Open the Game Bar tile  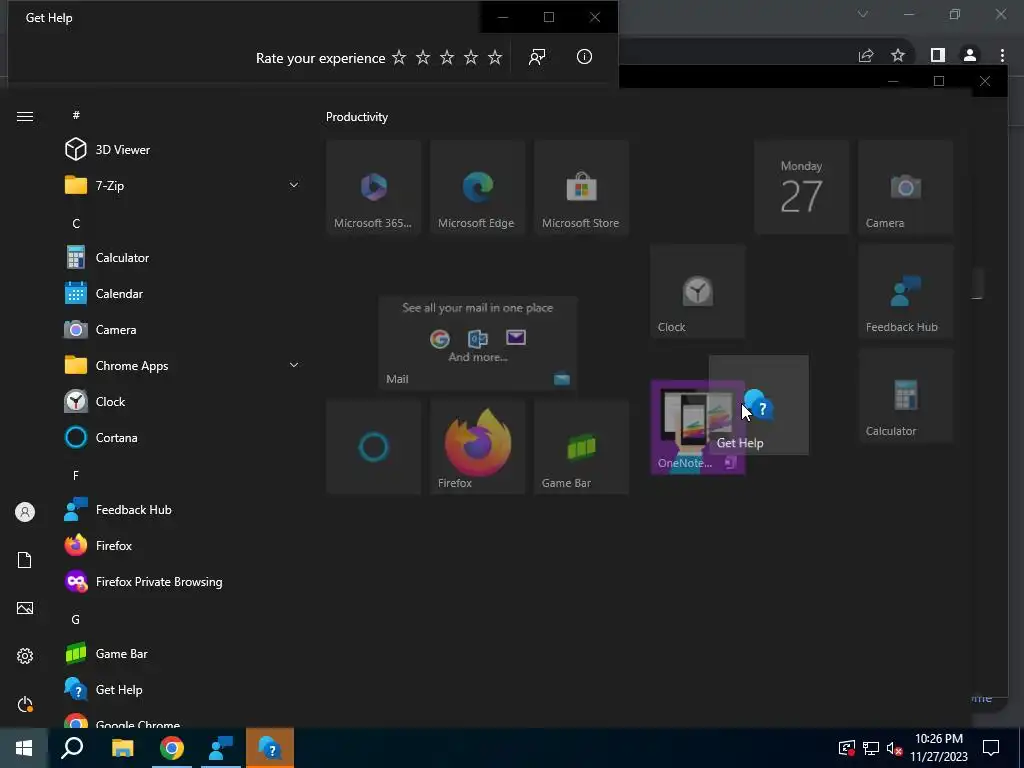tap(581, 447)
